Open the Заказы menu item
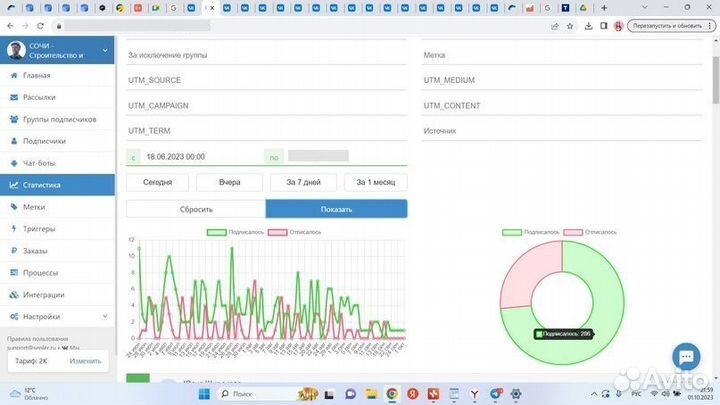720x405 pixels. tap(36, 251)
